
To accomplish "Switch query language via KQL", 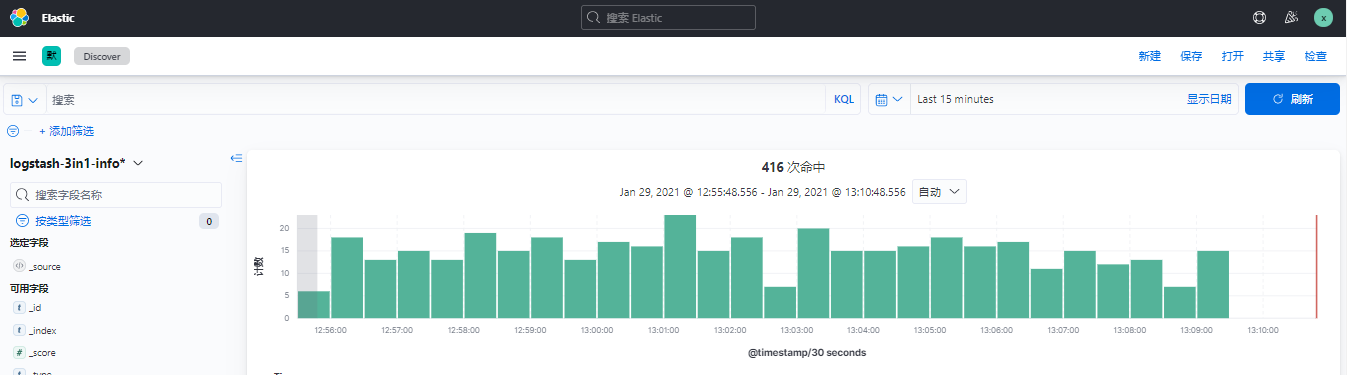I will click(x=844, y=100).
